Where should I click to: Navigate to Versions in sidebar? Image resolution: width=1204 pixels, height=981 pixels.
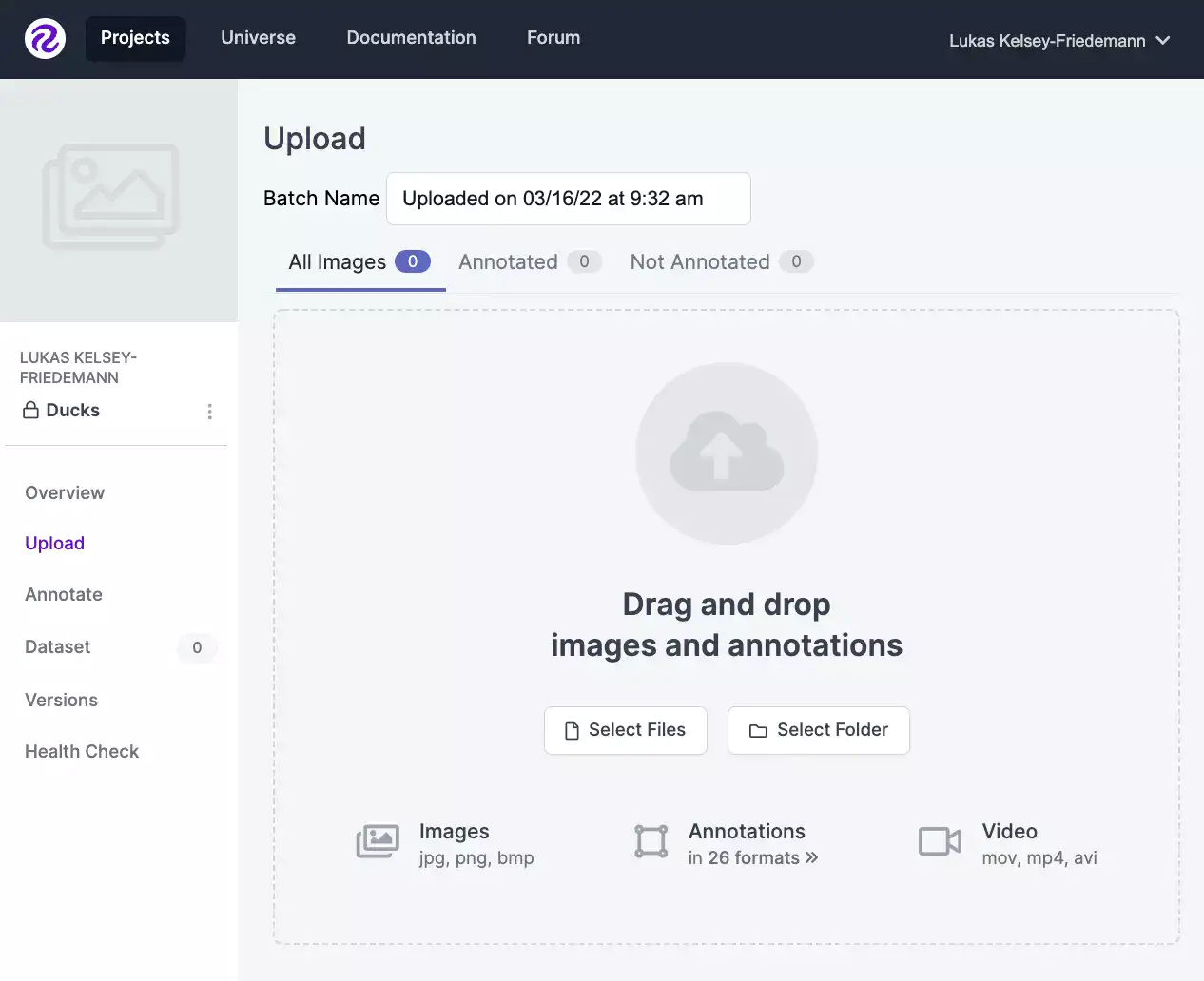[x=61, y=700]
